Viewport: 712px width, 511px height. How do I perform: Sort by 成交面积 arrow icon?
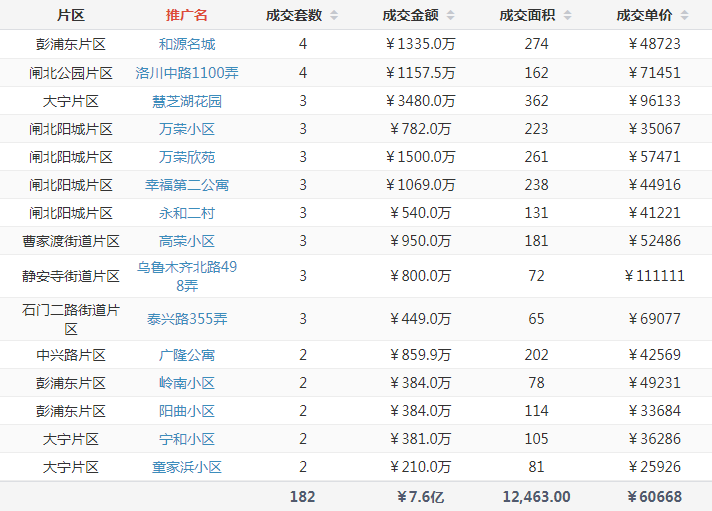(568, 15)
